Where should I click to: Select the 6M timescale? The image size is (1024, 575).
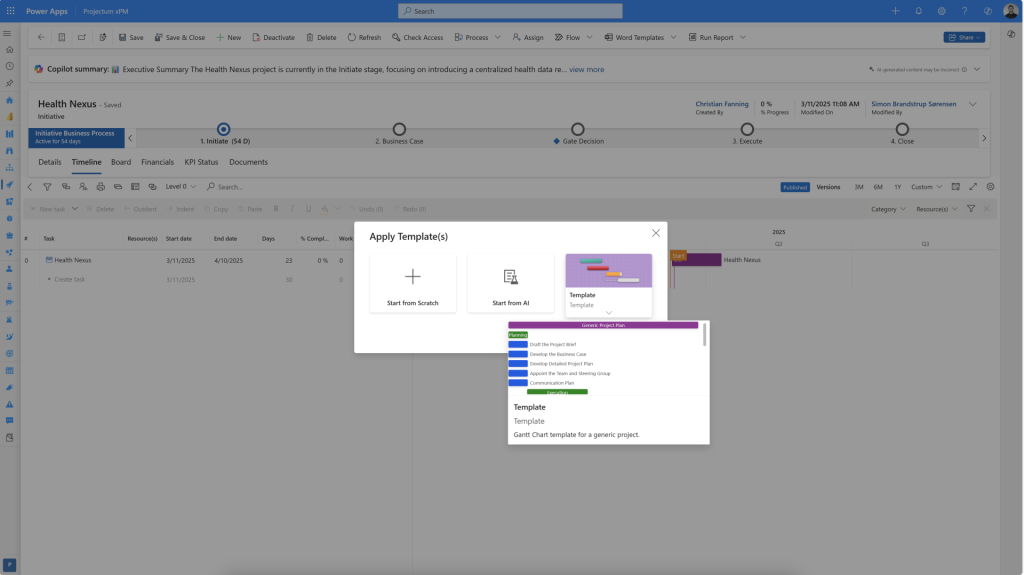coord(878,187)
